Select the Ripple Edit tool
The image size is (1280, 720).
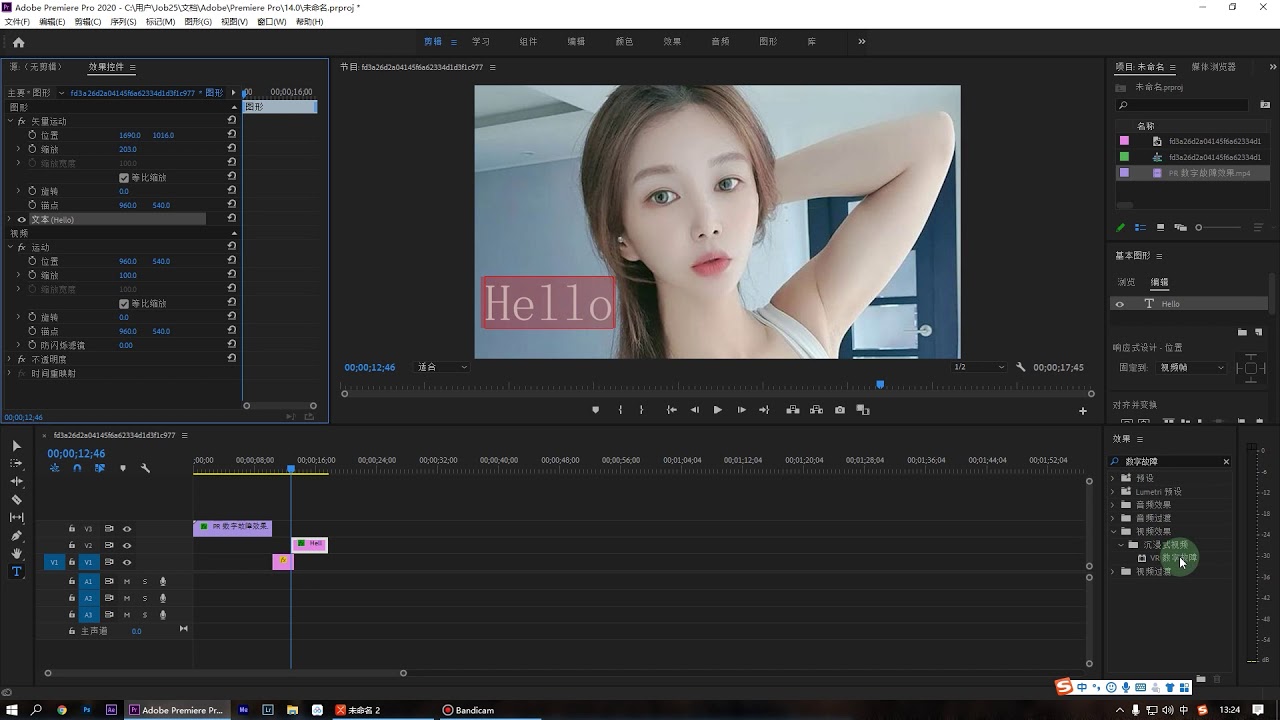pyautogui.click(x=16, y=481)
